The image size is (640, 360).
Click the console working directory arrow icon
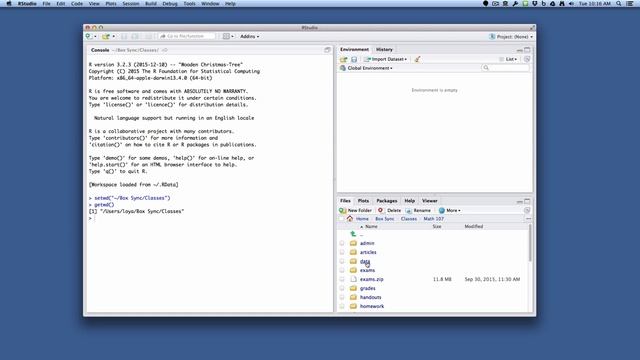coord(164,50)
